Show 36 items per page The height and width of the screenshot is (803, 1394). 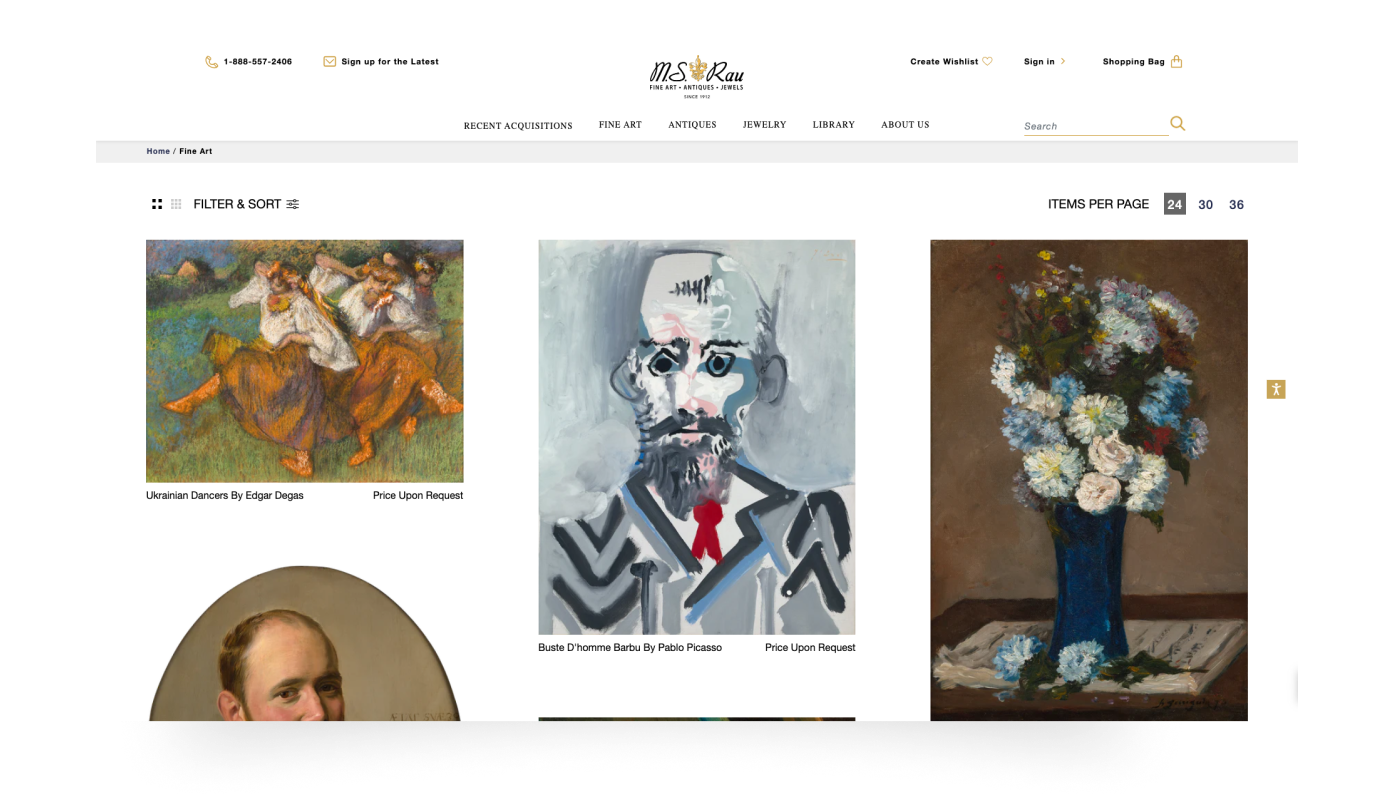(x=1236, y=204)
